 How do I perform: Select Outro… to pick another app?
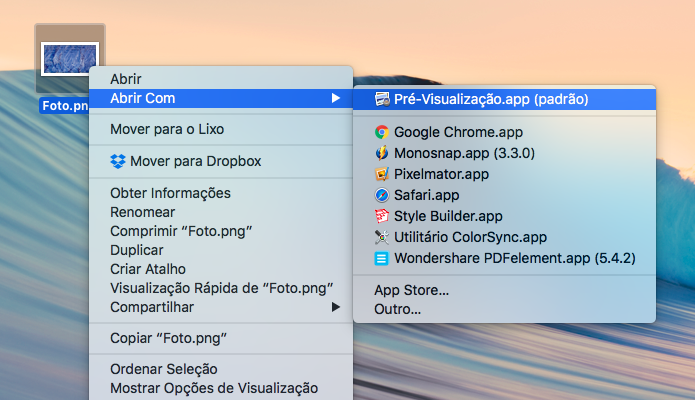point(504,309)
